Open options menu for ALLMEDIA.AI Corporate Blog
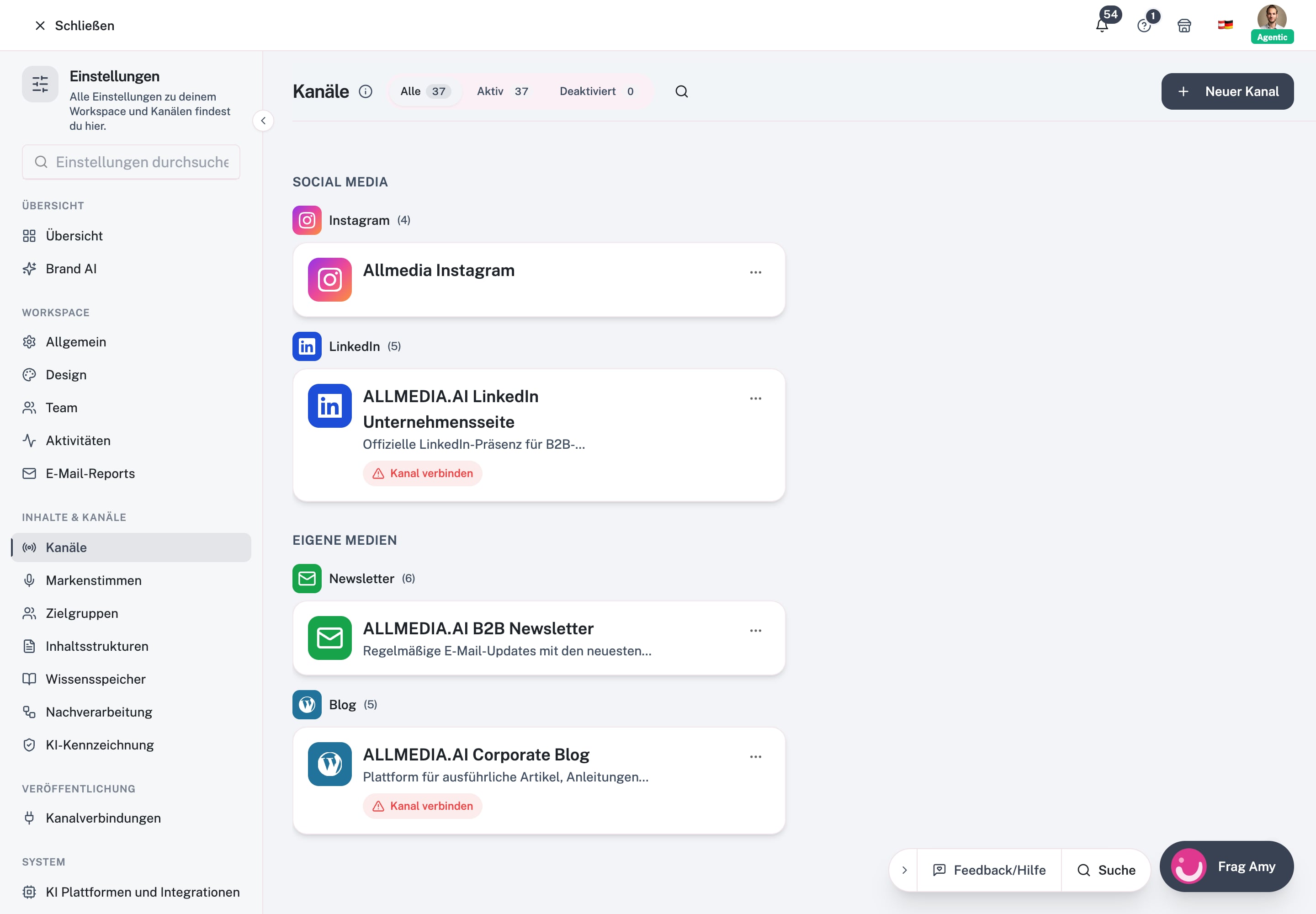The height and width of the screenshot is (914, 1316). (x=755, y=756)
